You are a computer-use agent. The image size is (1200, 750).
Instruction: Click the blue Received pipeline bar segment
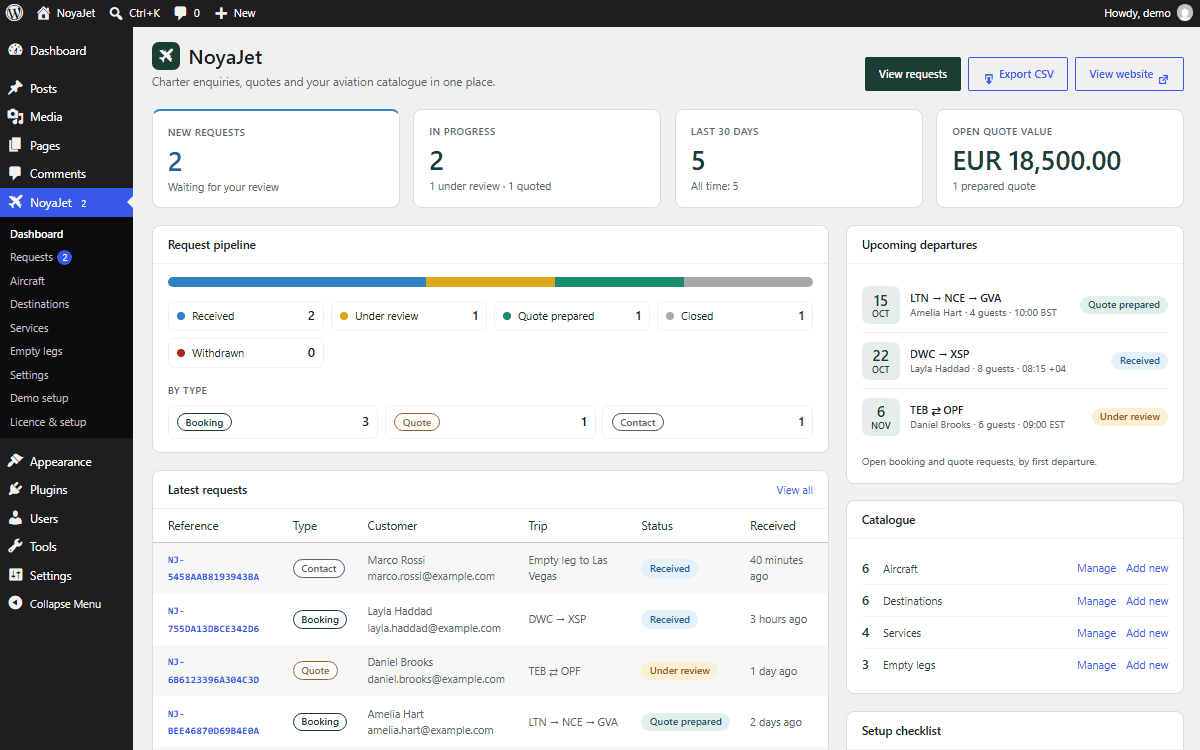297,282
